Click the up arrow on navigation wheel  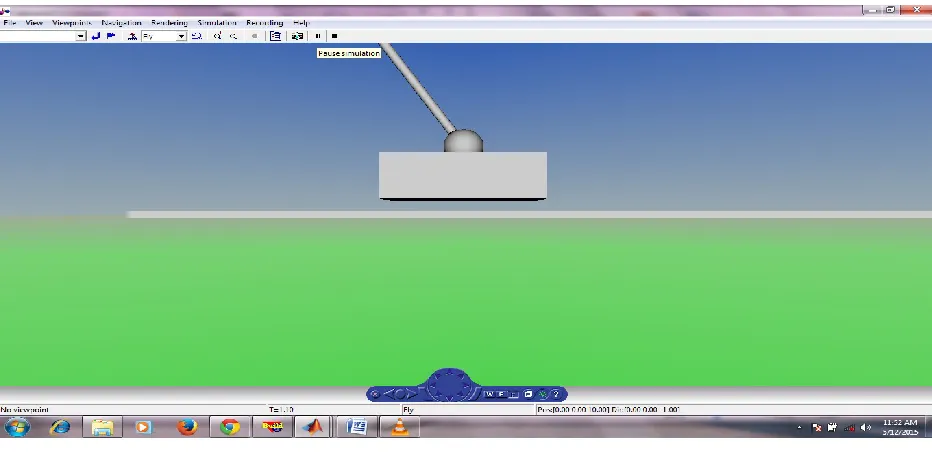pyautogui.click(x=449, y=372)
